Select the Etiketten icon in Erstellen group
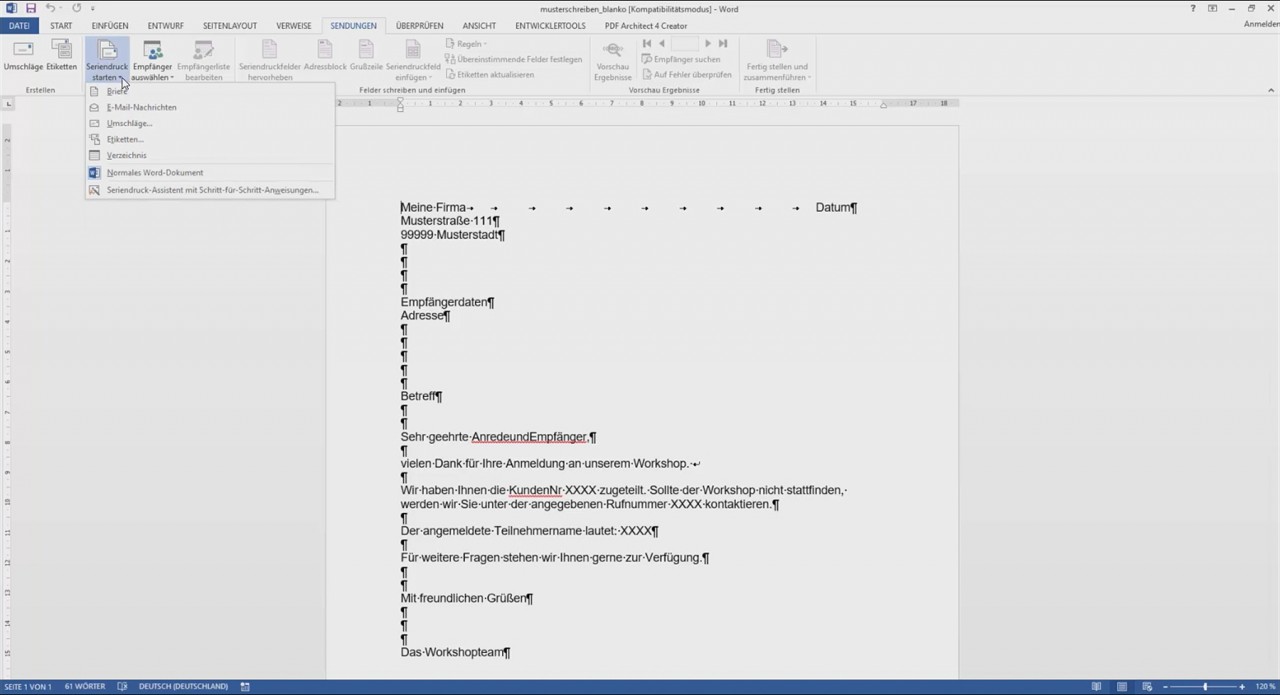This screenshot has width=1280, height=695. click(x=60, y=52)
